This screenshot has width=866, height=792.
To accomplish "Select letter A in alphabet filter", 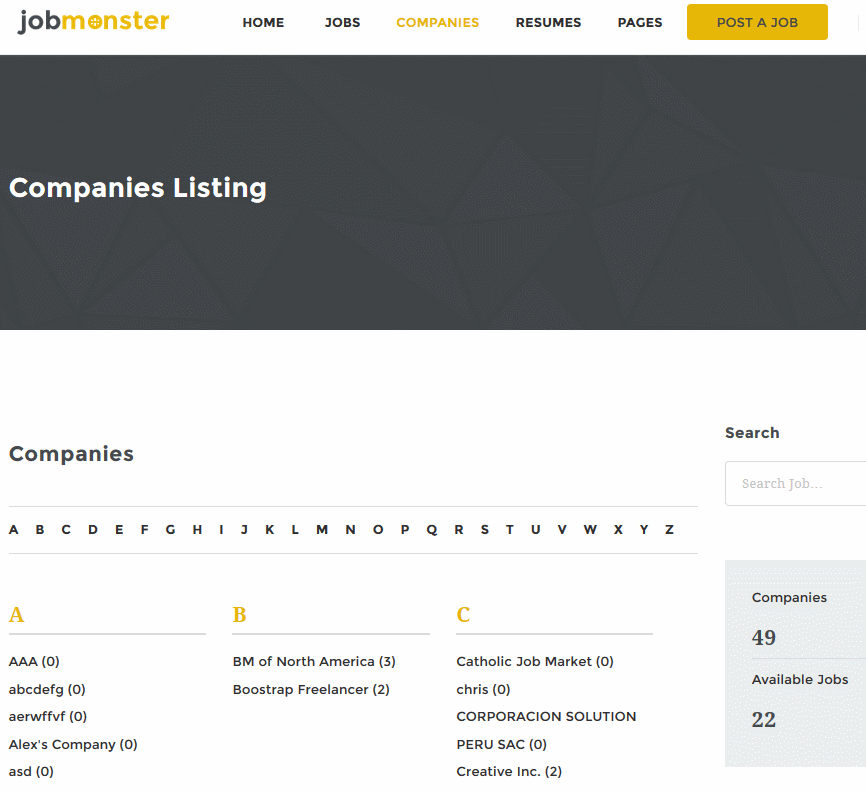I will pos(14,530).
